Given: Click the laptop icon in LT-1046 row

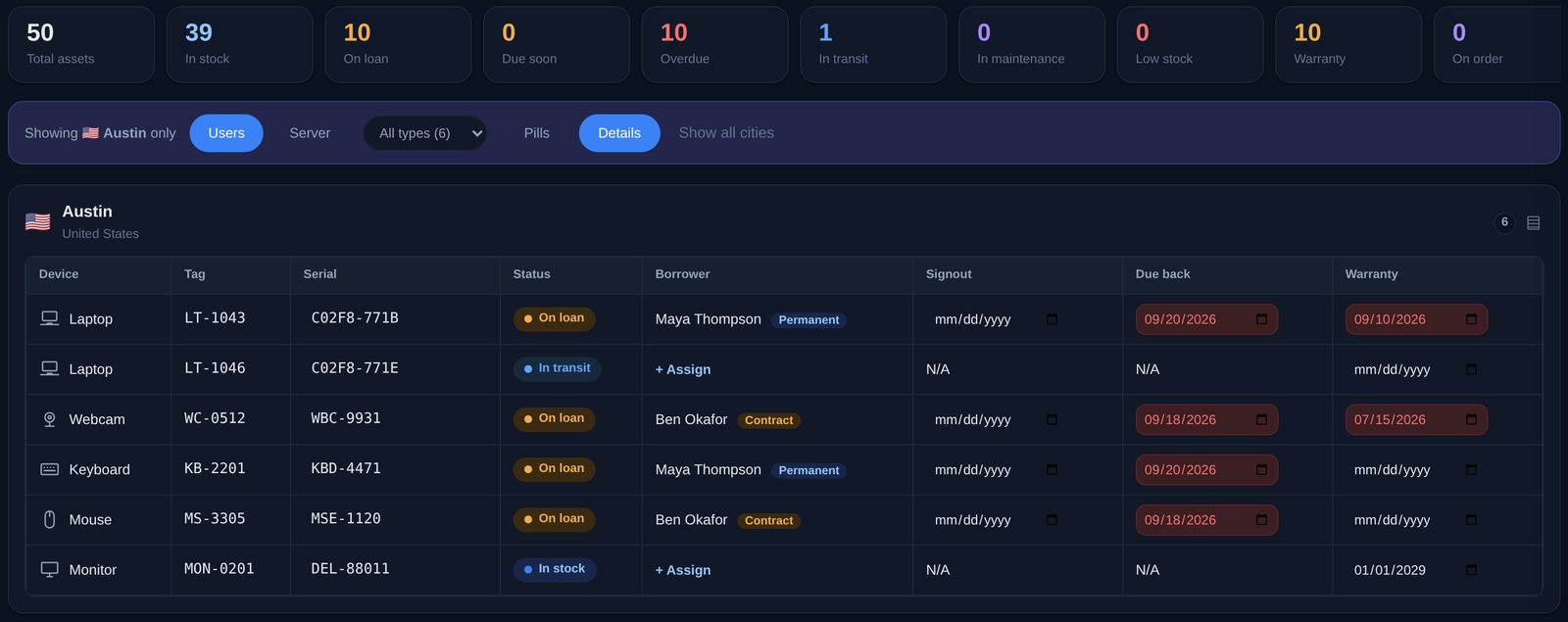Looking at the screenshot, I should (x=49, y=368).
